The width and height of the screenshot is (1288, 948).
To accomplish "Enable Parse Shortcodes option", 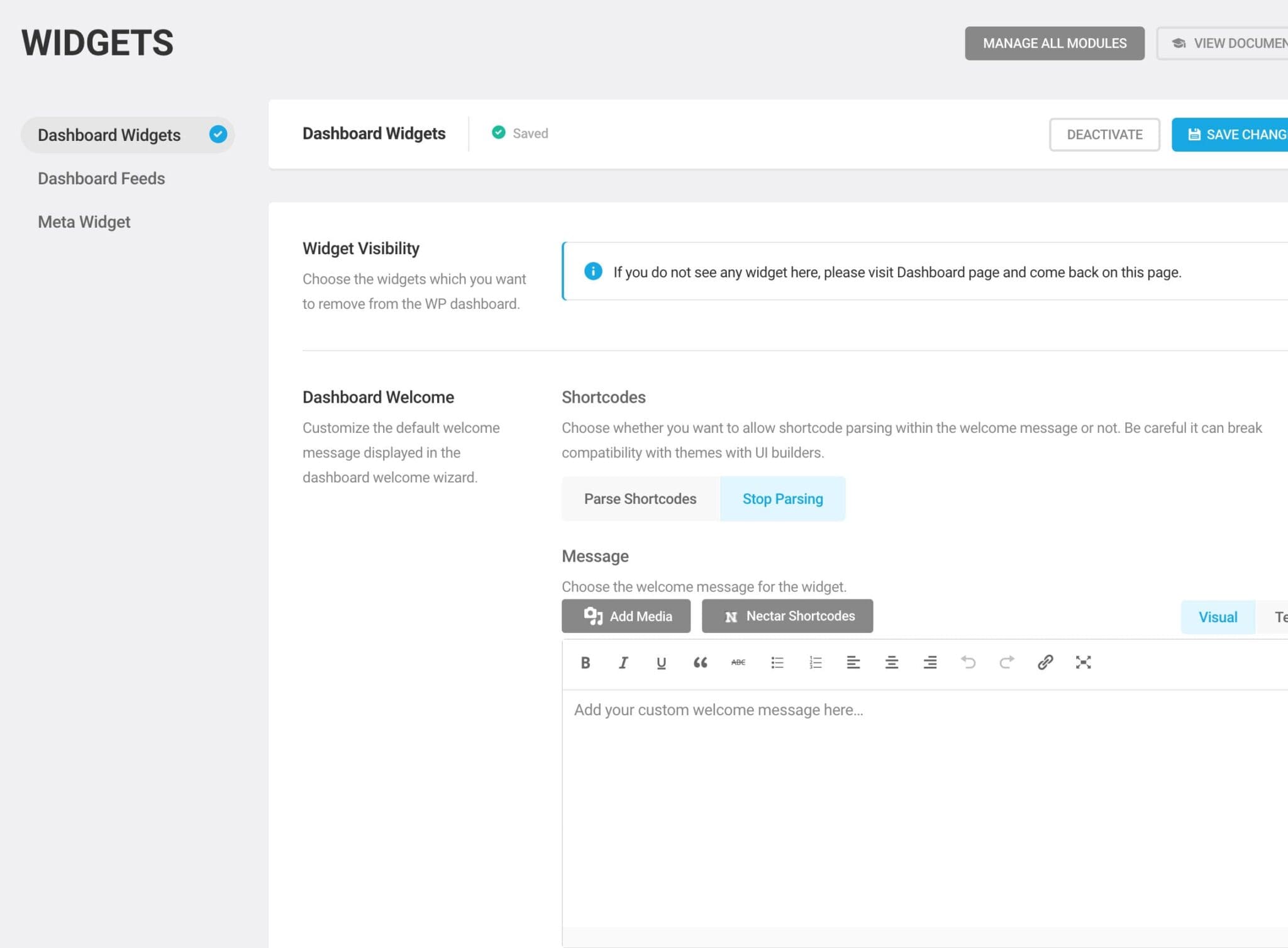I will 640,499.
